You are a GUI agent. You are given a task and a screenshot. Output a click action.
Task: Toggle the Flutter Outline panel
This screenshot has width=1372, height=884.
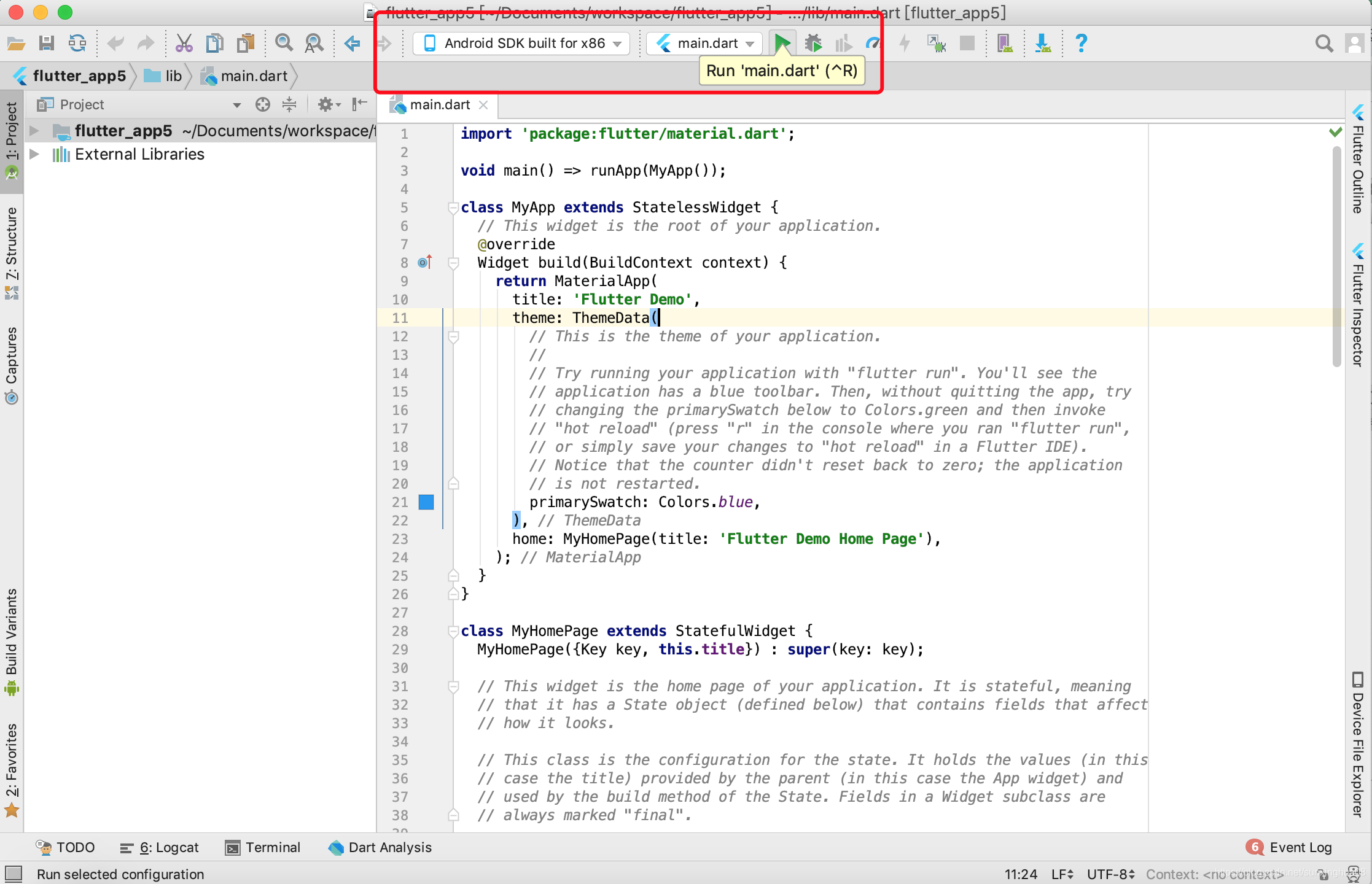pos(1358,159)
